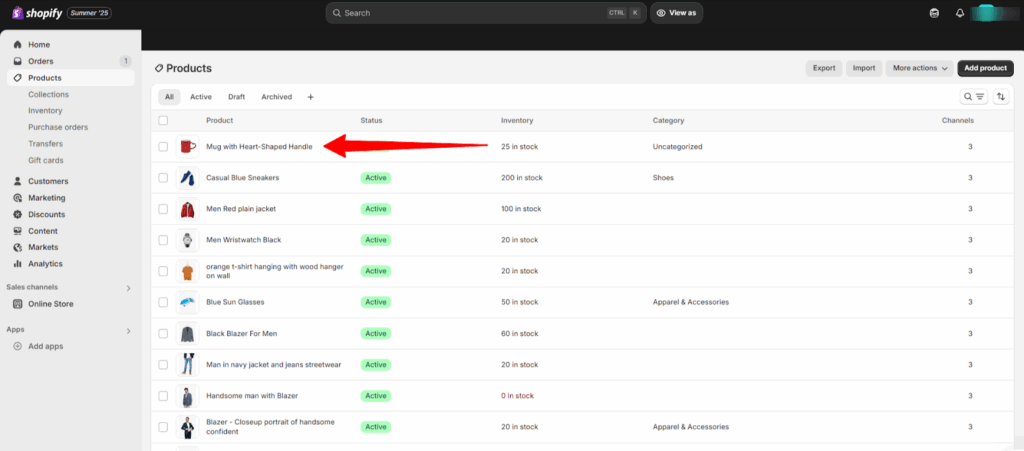Viewport: 1024px width, 451px height.
Task: Click the top Search input field
Action: pyautogui.click(x=470, y=13)
